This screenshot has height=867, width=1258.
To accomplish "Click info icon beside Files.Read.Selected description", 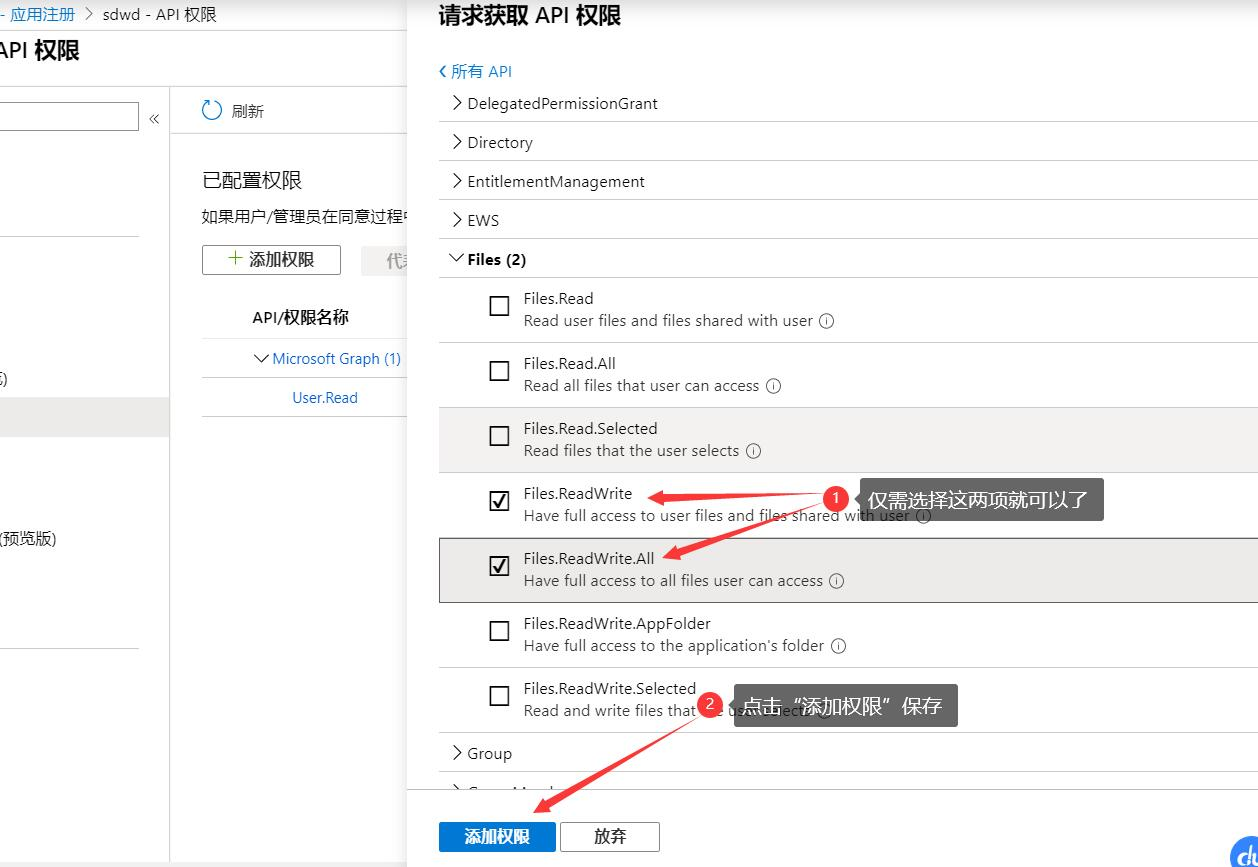I will 753,451.
